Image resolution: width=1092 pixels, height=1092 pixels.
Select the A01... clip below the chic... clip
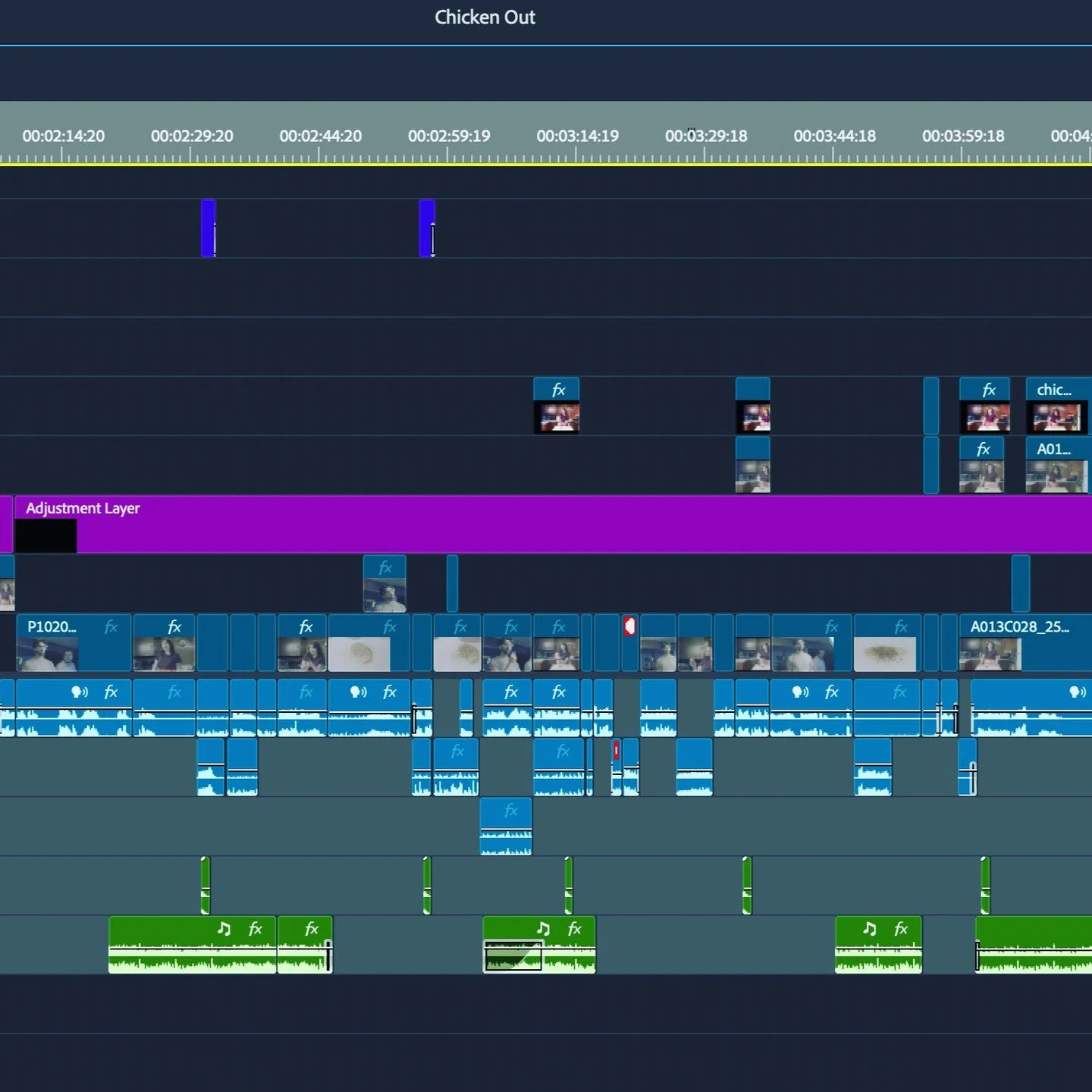(1057, 465)
